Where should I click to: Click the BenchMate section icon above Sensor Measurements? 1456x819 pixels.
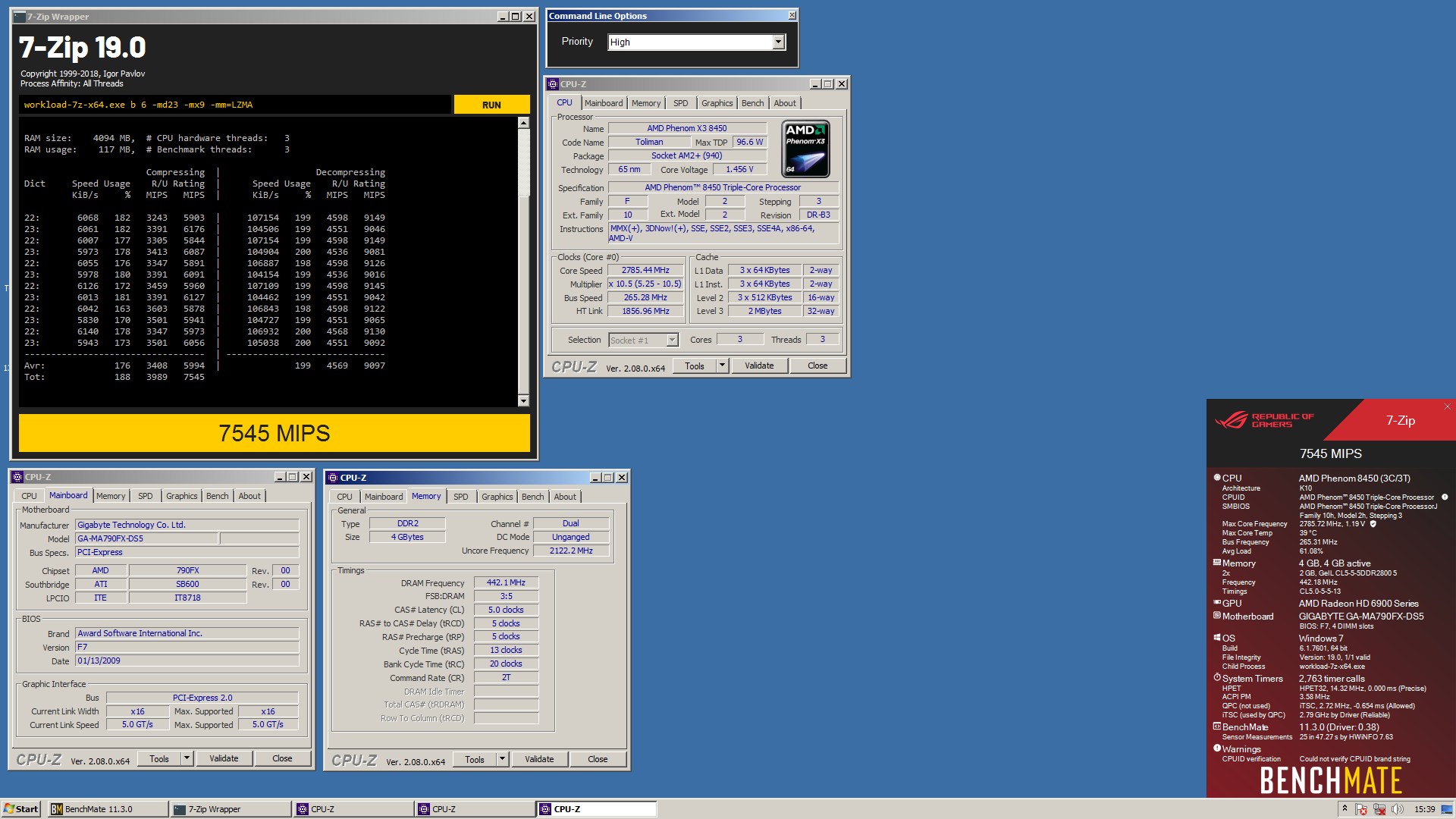pyautogui.click(x=1217, y=726)
